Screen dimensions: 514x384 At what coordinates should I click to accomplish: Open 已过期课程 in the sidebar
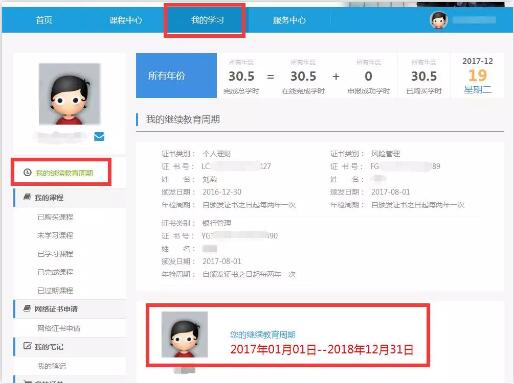(x=55, y=290)
